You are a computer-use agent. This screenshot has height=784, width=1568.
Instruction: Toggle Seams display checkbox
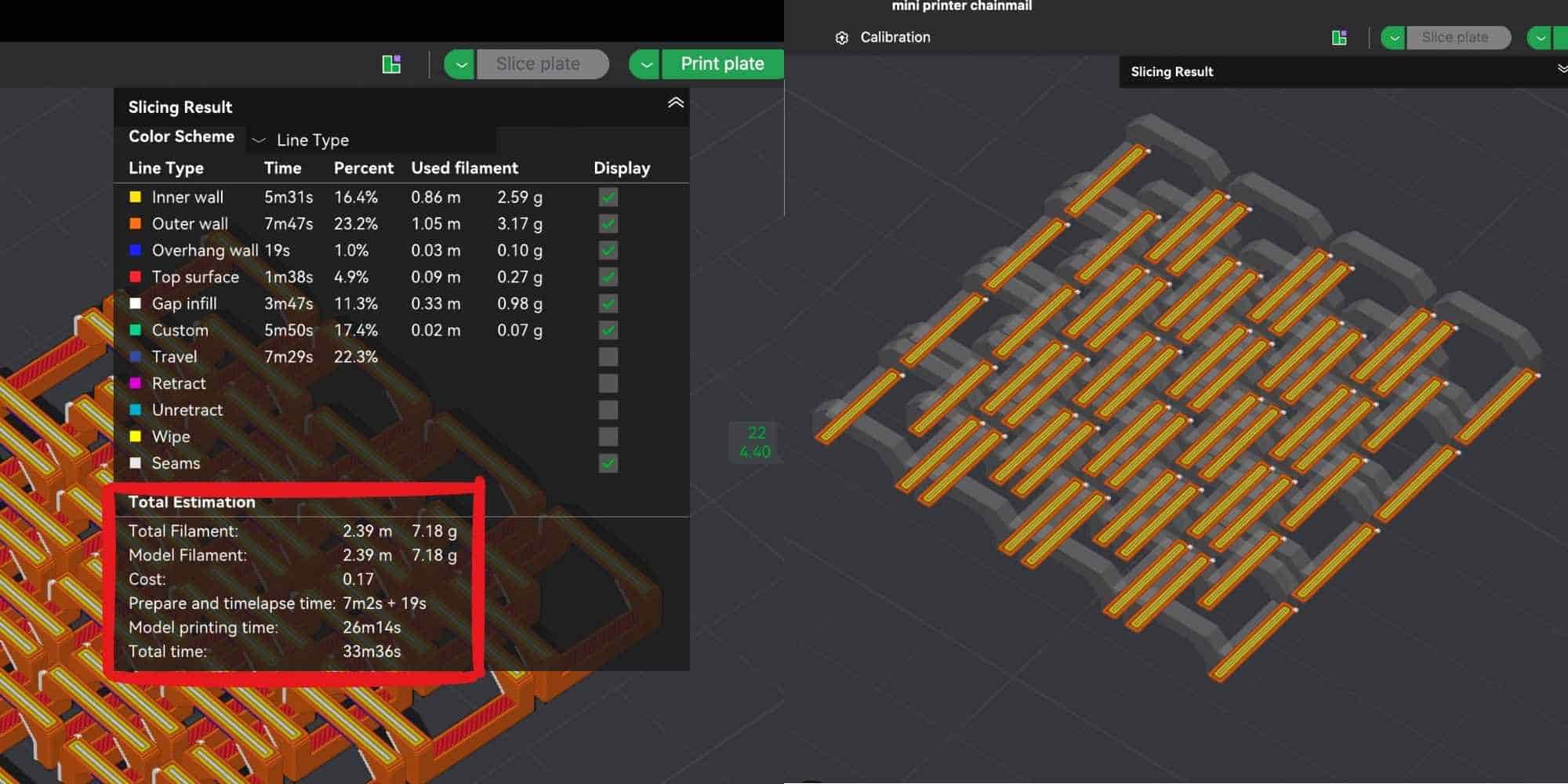(x=608, y=464)
